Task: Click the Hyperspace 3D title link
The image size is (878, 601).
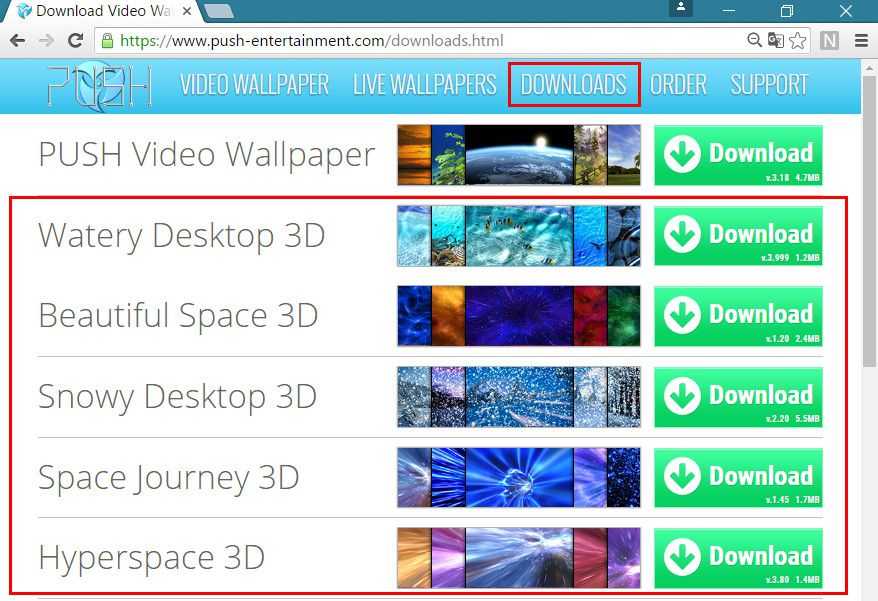Action: (151, 557)
